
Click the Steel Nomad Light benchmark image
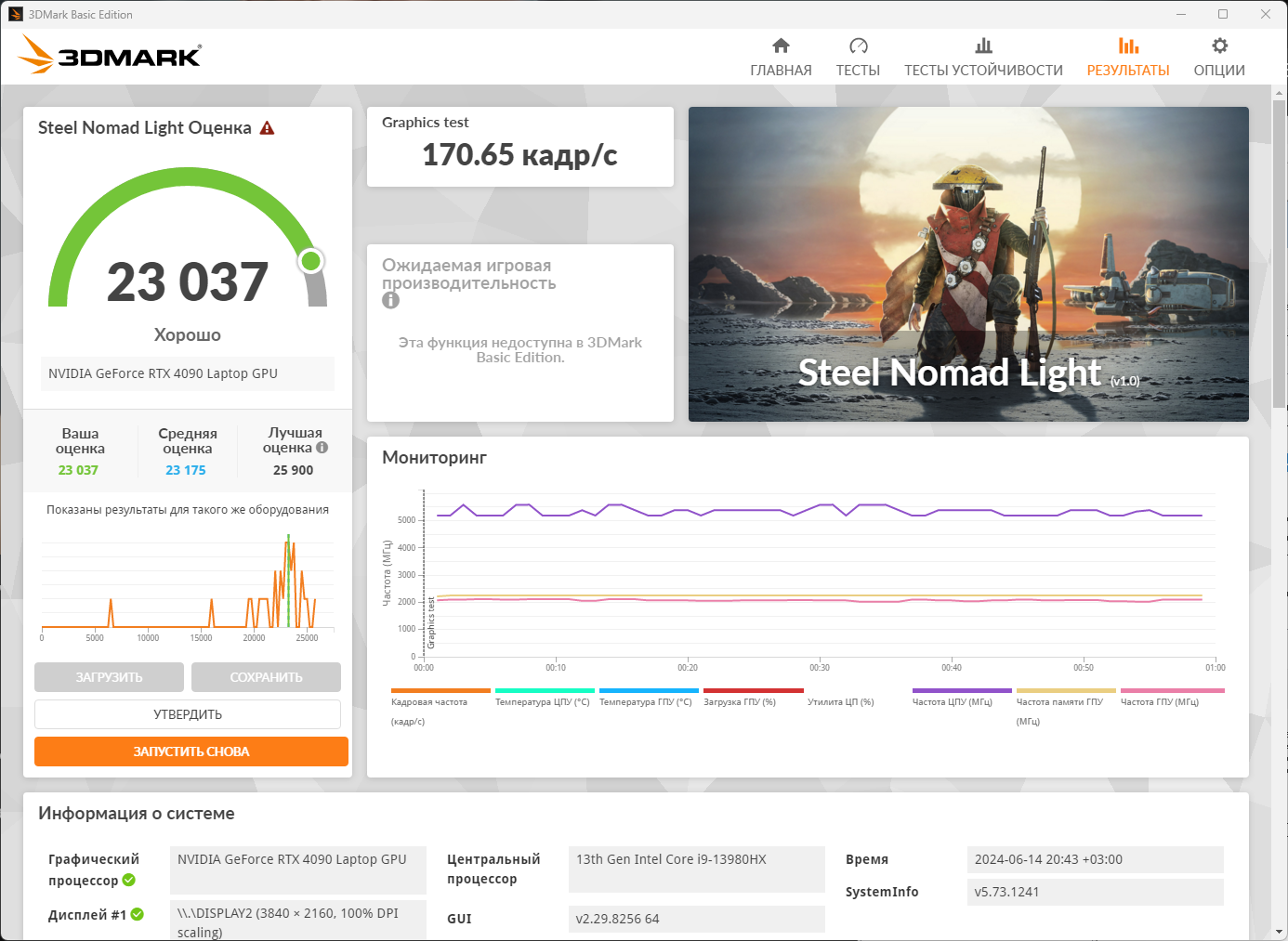pos(968,264)
